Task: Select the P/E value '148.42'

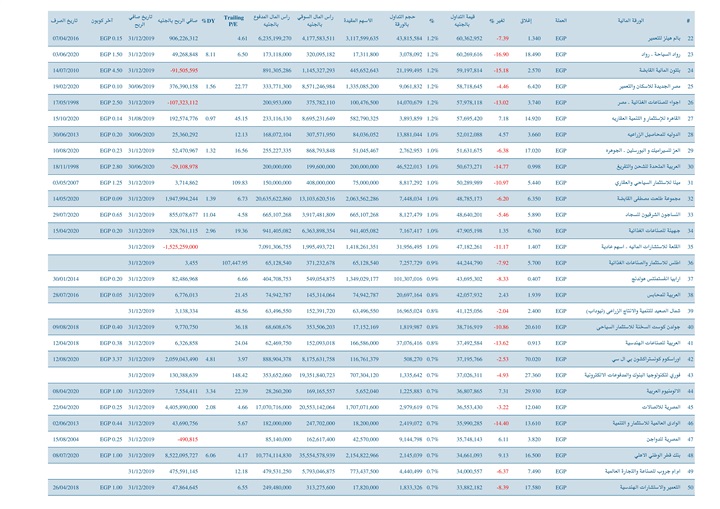Action: [x=240, y=376]
